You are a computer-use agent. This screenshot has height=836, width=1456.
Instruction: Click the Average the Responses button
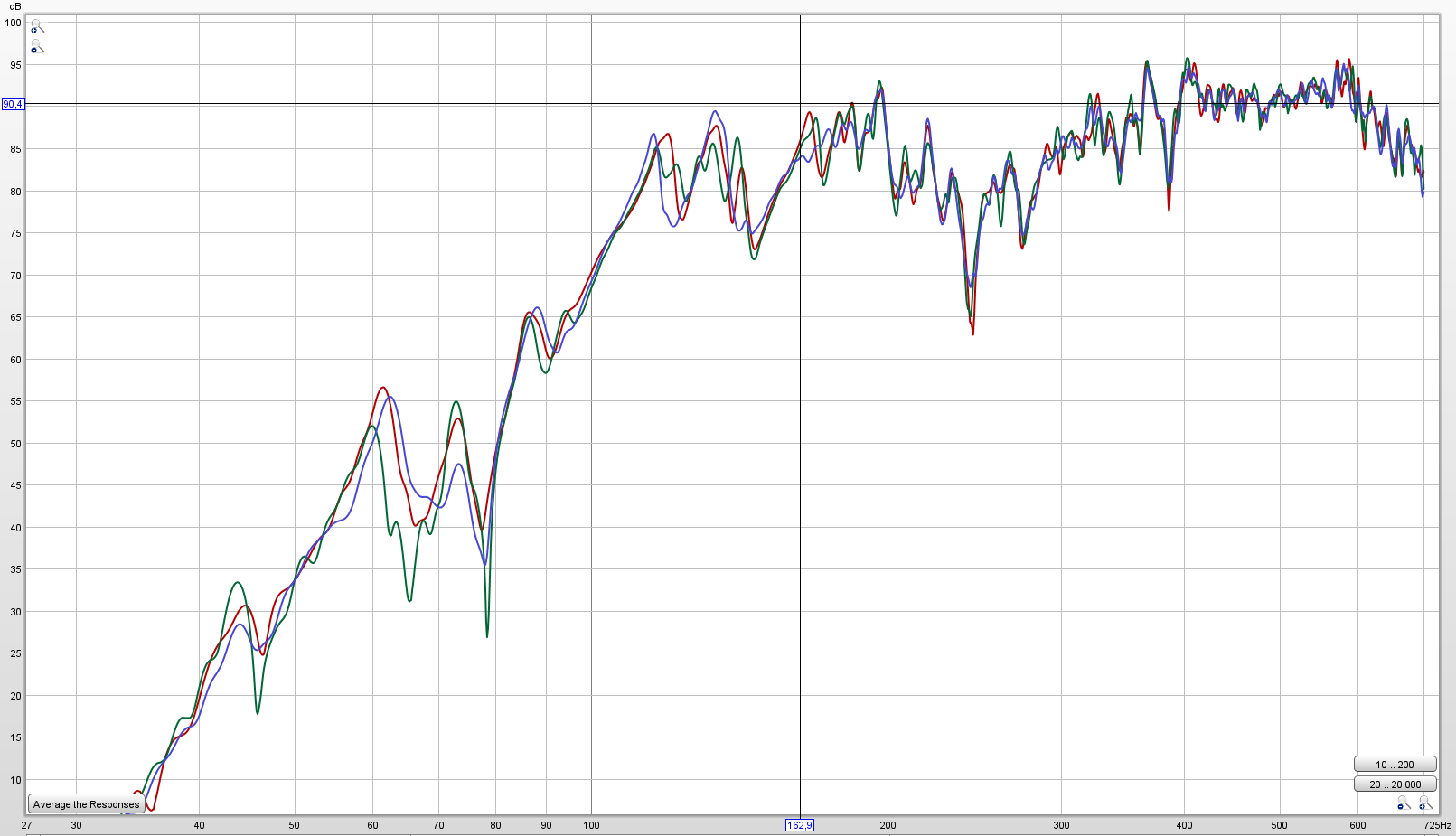pyautogui.click(x=86, y=804)
